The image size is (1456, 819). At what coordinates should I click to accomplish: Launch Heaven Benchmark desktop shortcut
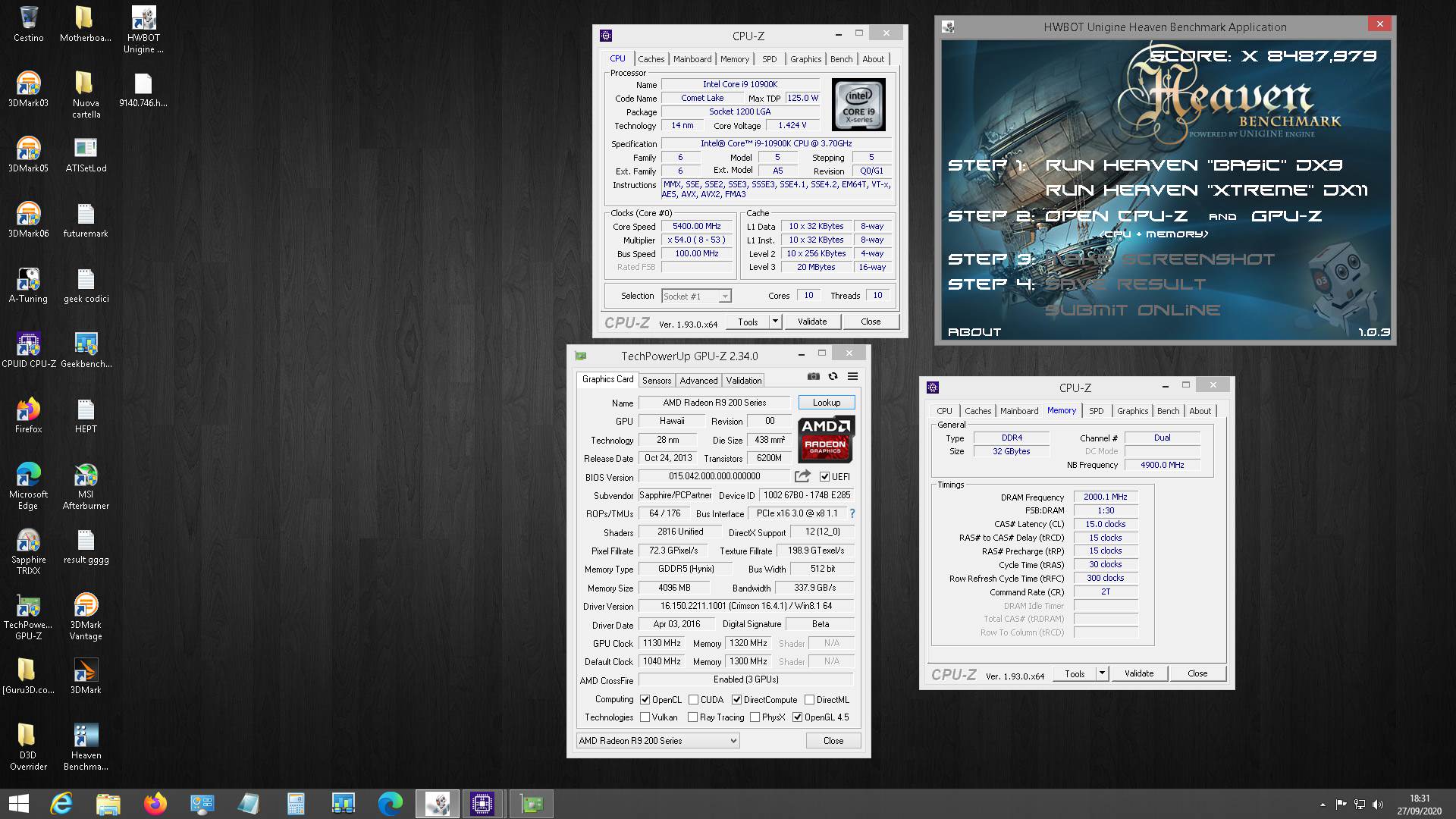[86, 747]
